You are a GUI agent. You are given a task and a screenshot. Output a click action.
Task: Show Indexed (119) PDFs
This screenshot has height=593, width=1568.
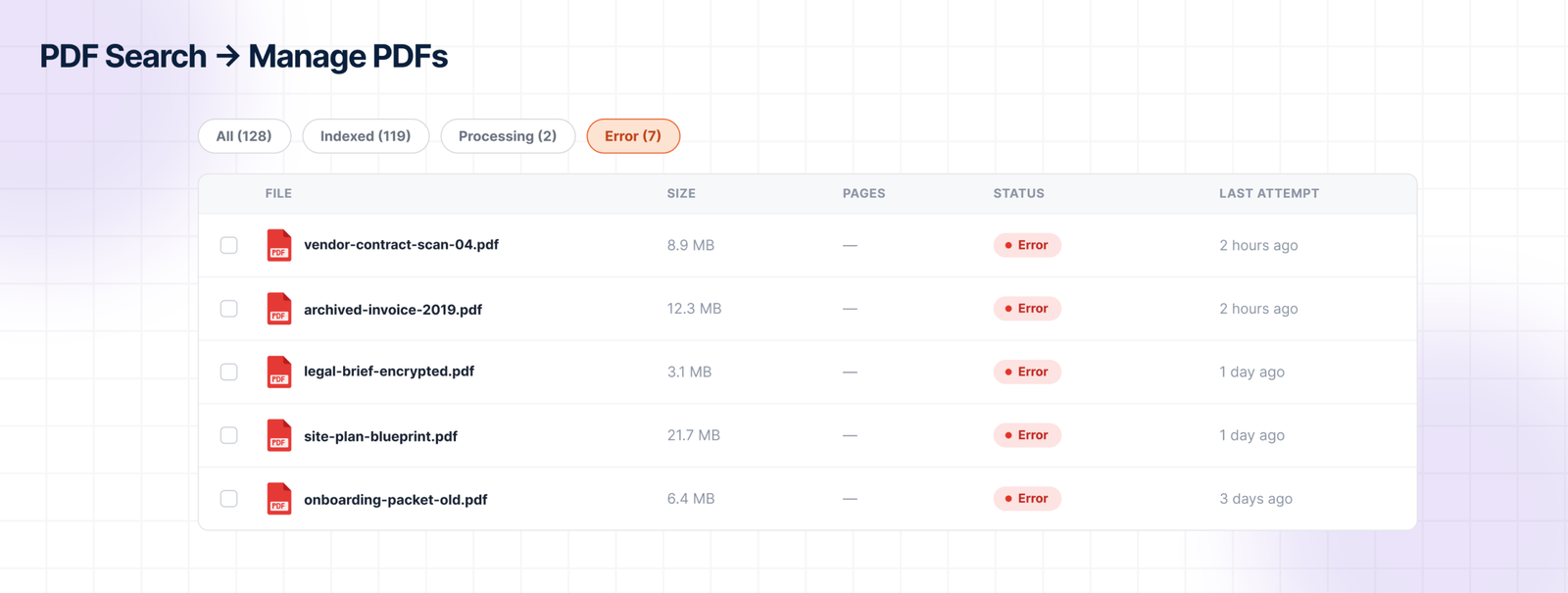coord(366,136)
